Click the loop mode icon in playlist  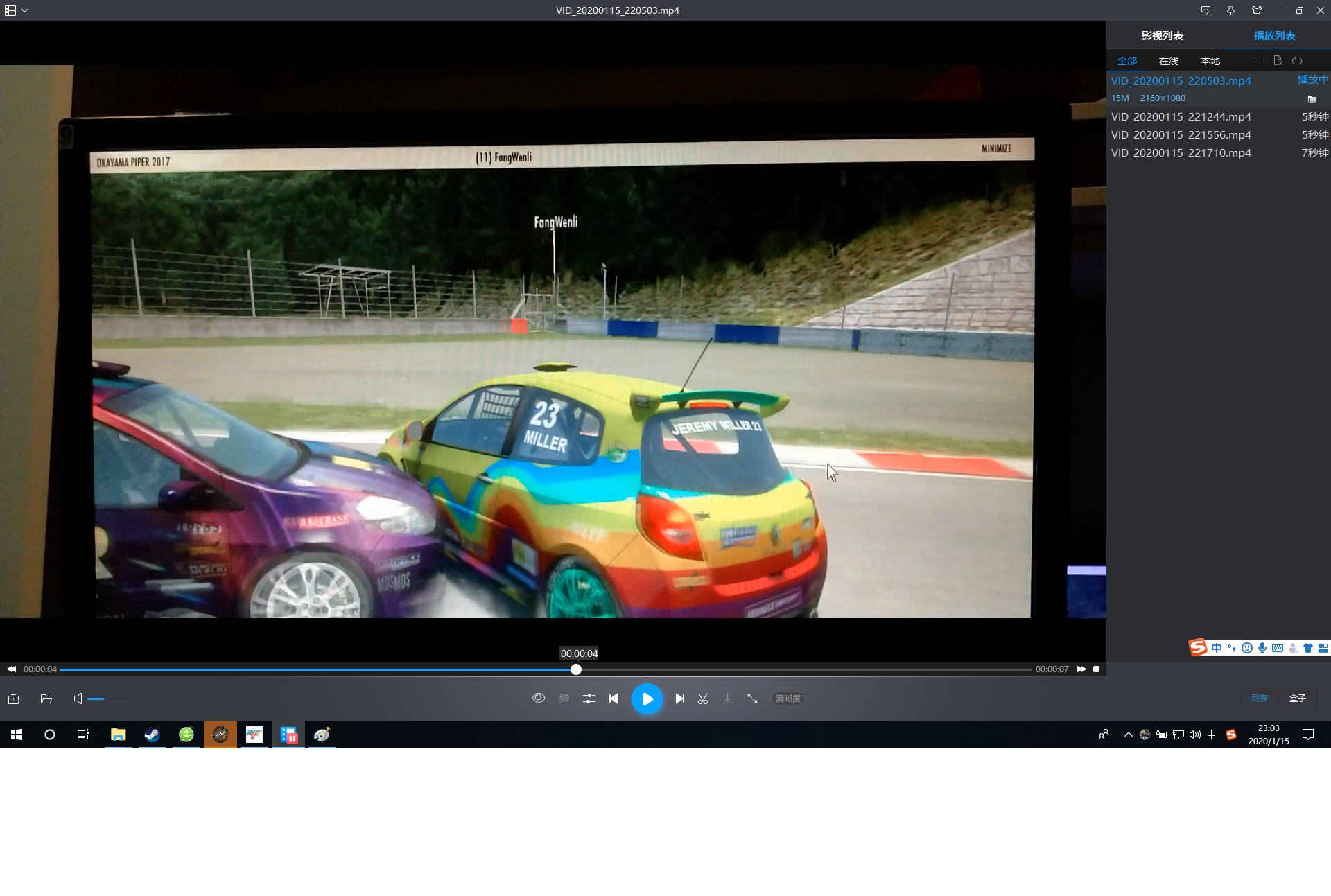pos(1297,60)
